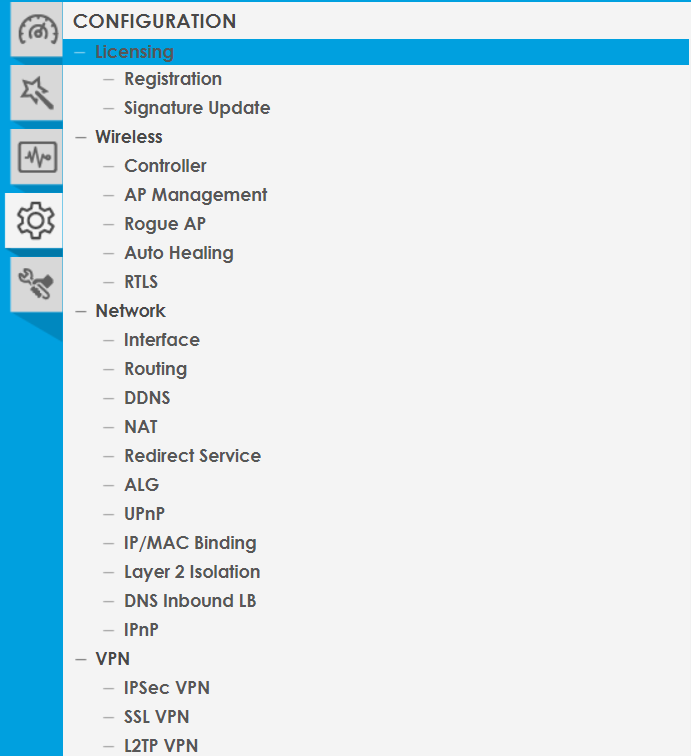Open the Dashboard gauge icon
This screenshot has height=756, width=691.
tap(37, 29)
